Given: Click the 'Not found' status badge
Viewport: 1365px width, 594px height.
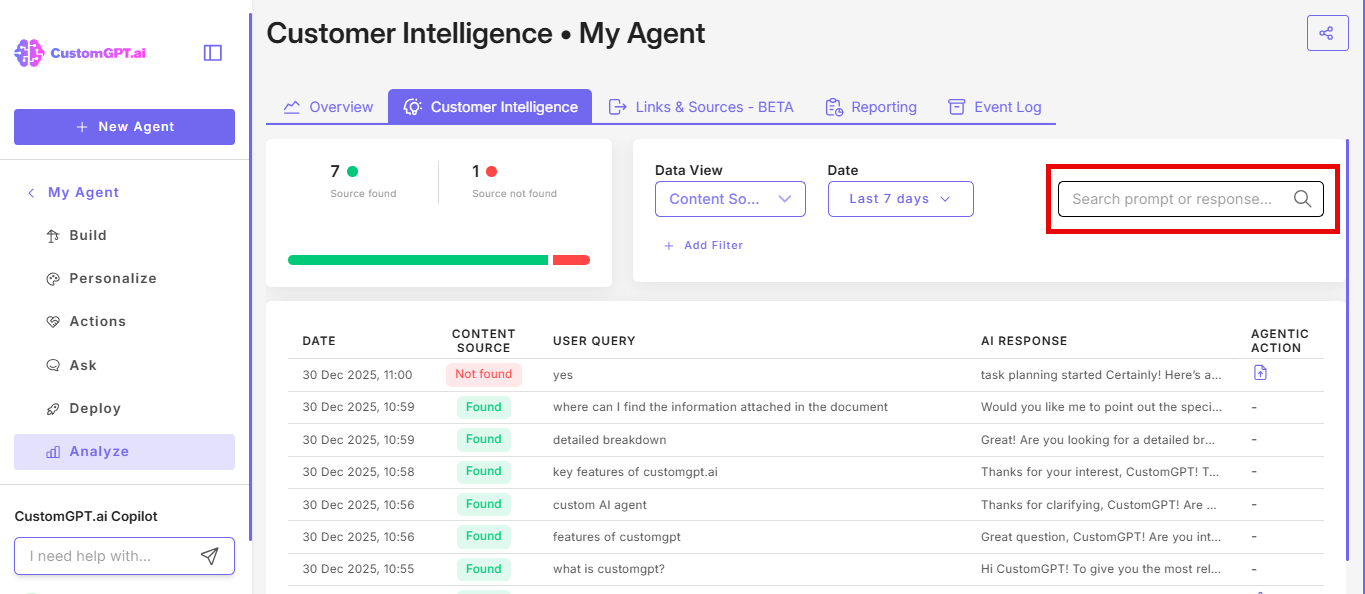Looking at the screenshot, I should [x=483, y=374].
